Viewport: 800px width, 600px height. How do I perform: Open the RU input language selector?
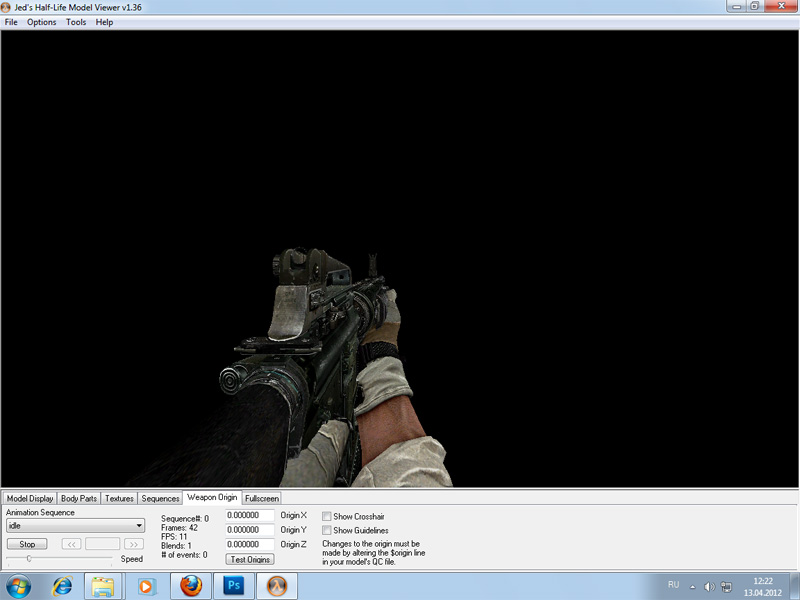point(673,584)
